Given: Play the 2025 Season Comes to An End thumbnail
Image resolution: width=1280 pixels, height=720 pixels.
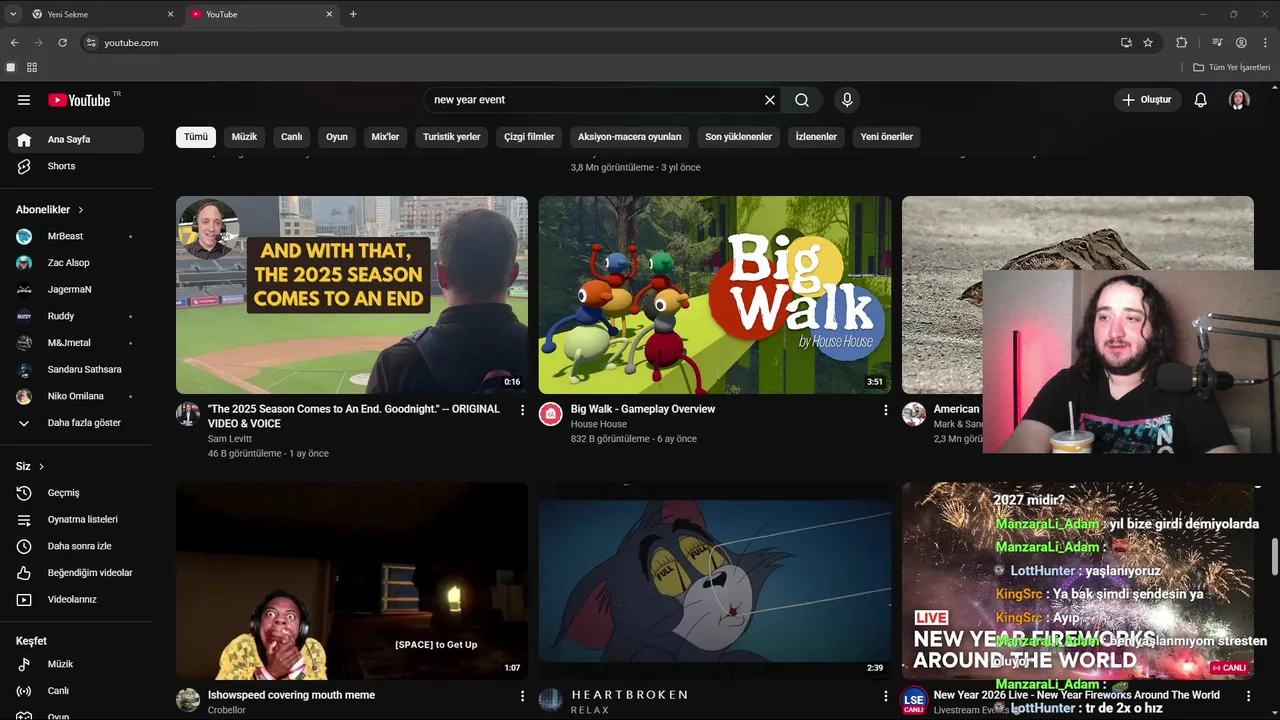Looking at the screenshot, I should [352, 295].
